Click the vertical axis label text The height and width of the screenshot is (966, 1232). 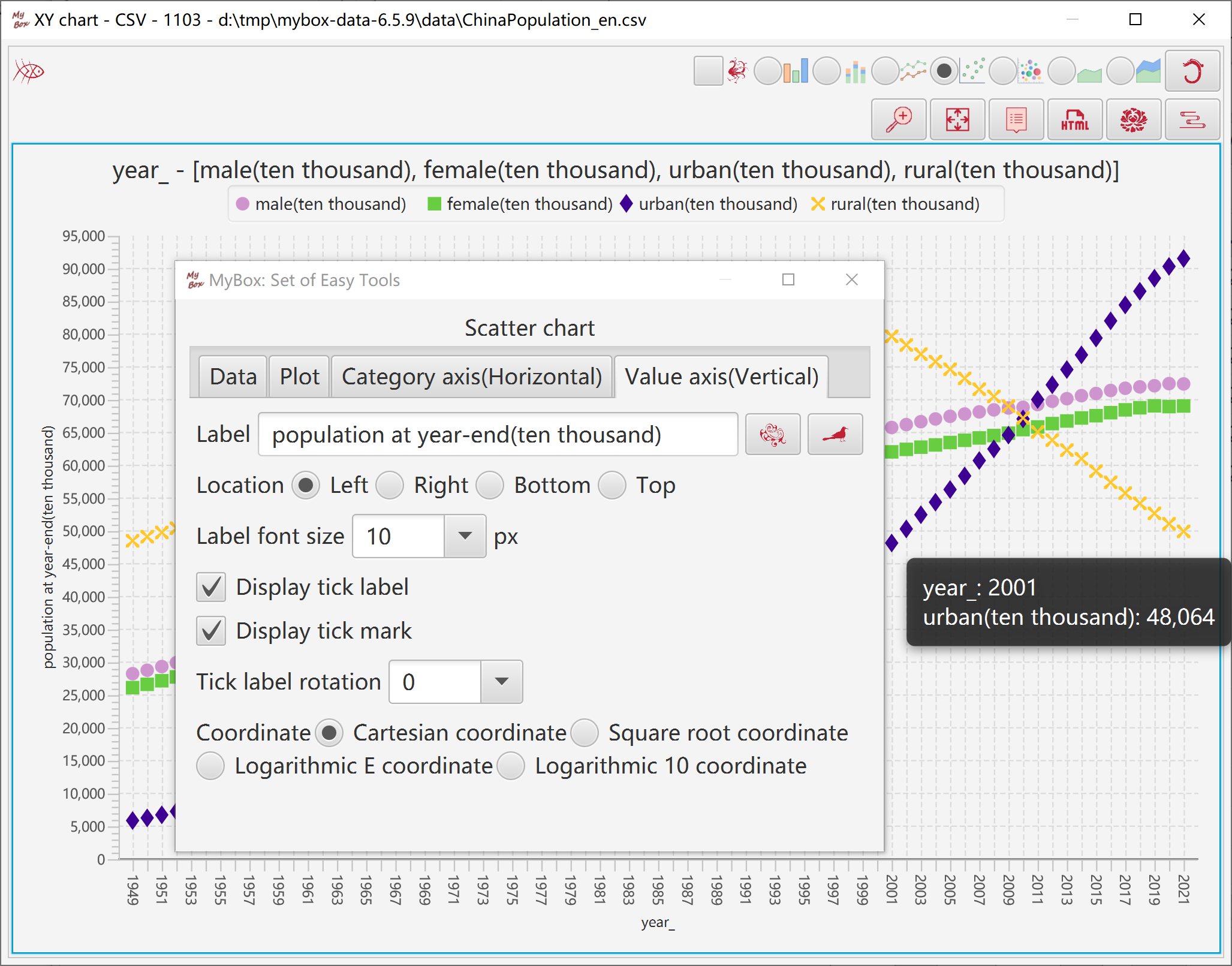48,547
